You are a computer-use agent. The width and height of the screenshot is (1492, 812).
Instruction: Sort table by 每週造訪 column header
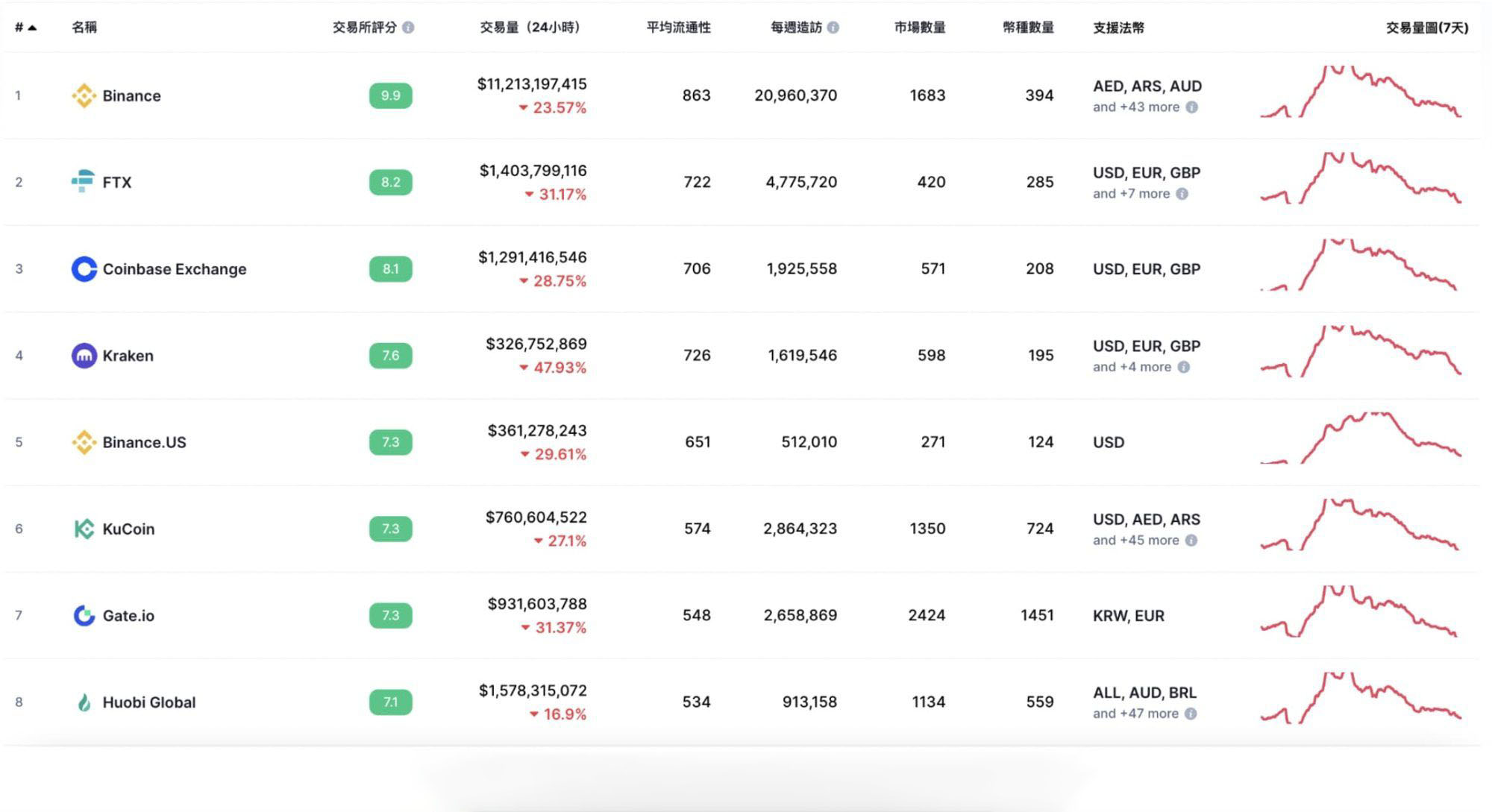point(797,28)
